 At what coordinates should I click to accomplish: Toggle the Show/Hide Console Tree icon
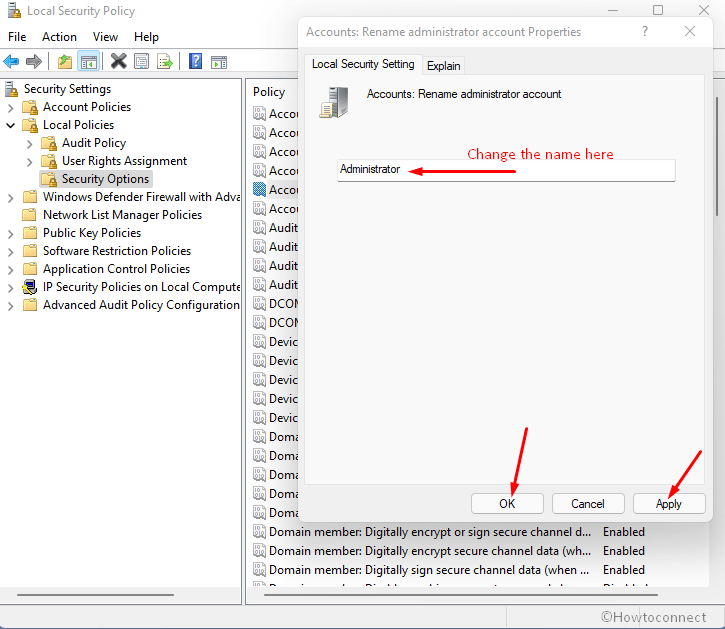88,61
